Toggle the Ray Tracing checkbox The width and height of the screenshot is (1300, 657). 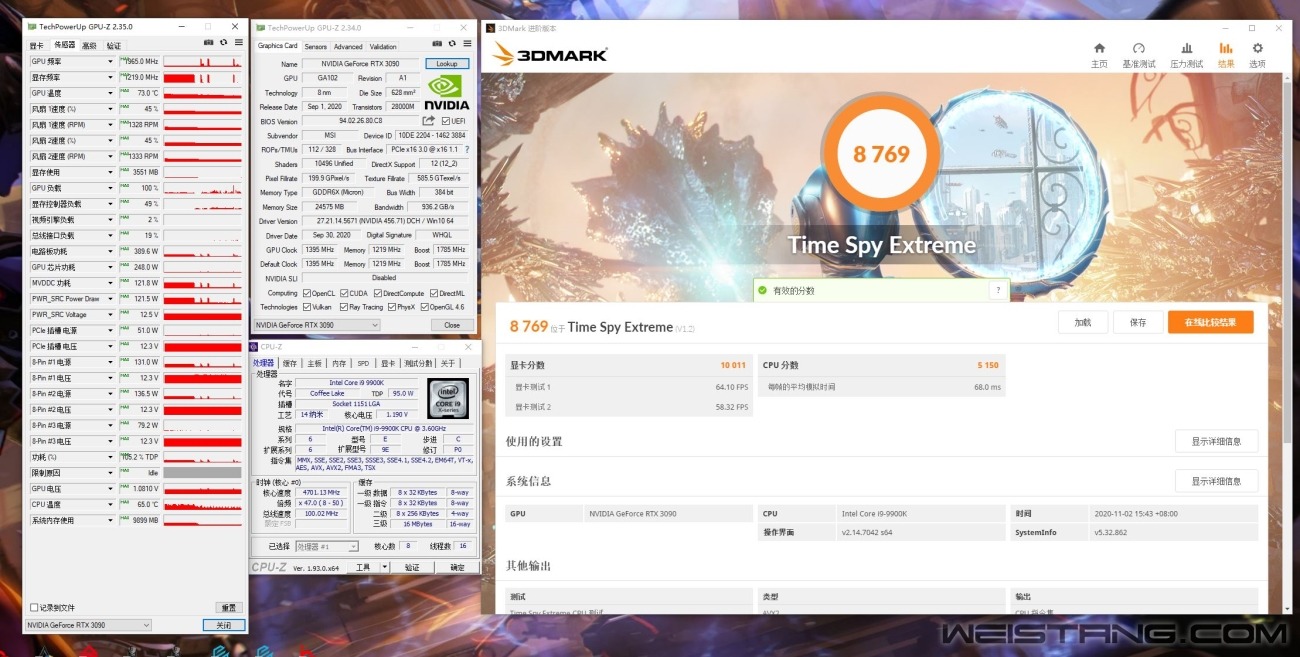[344, 307]
